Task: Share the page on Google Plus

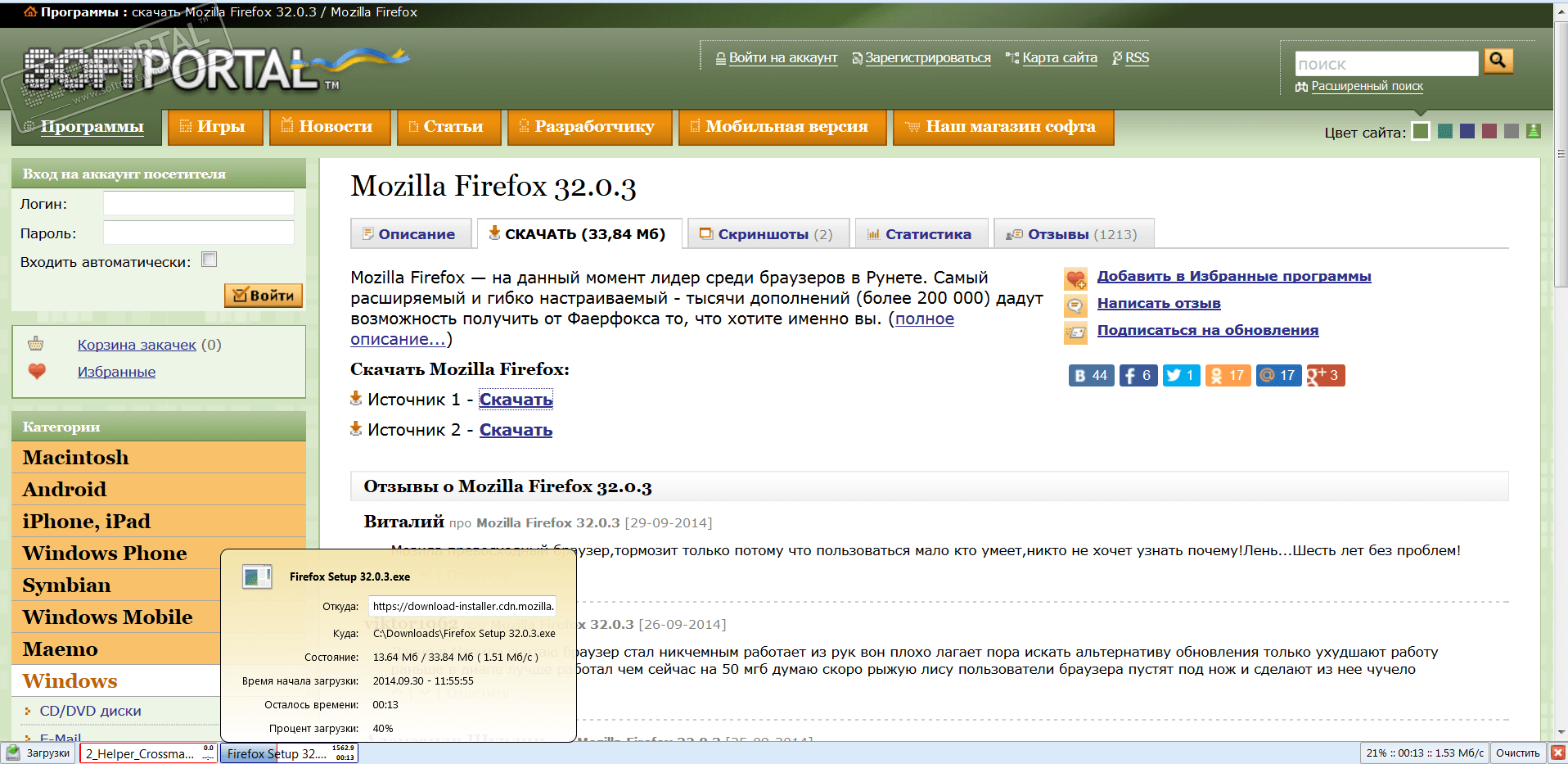Action: tap(1326, 375)
